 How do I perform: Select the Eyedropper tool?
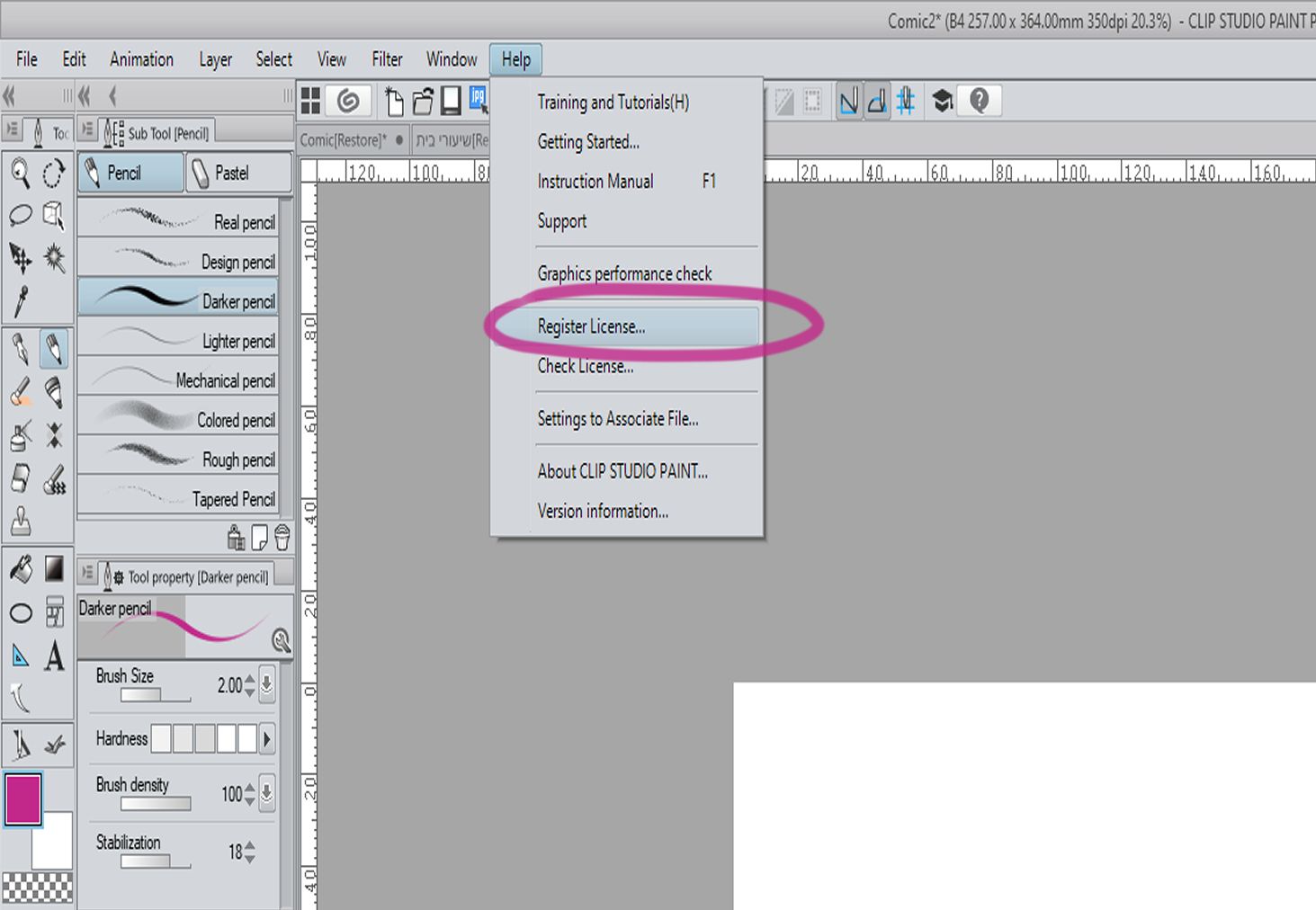(20, 301)
